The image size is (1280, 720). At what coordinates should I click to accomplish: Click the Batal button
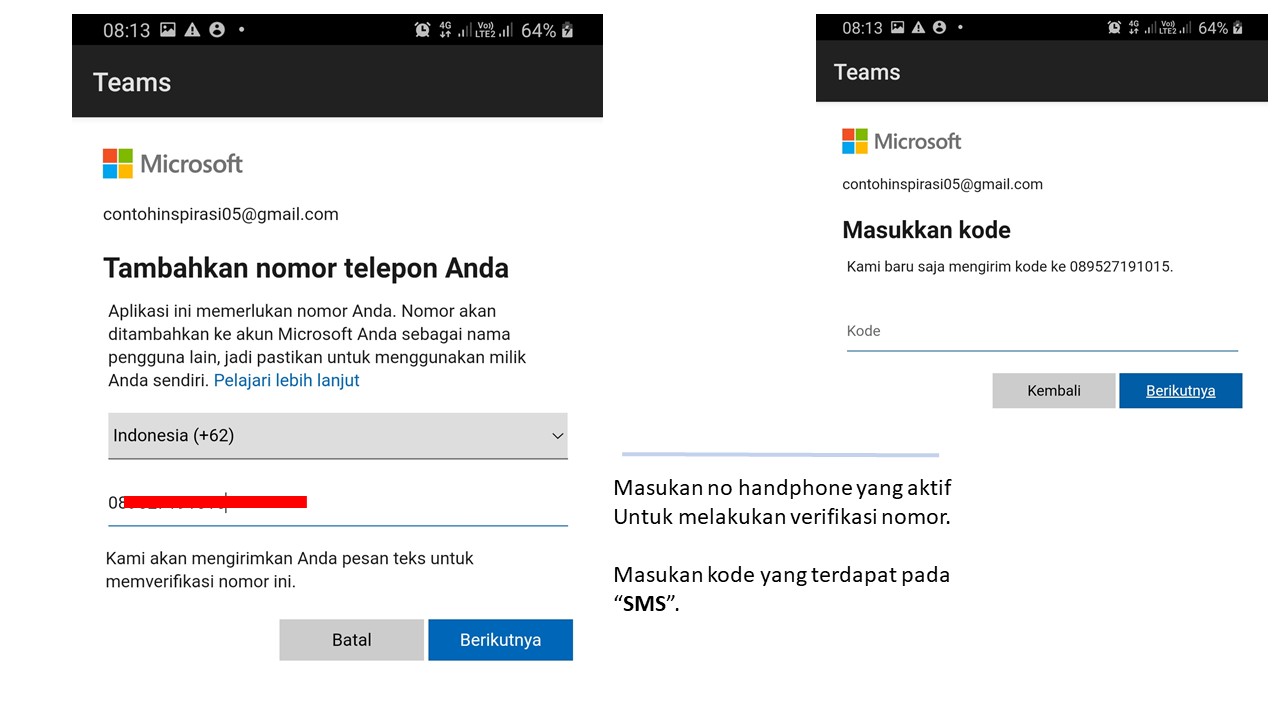pos(352,640)
